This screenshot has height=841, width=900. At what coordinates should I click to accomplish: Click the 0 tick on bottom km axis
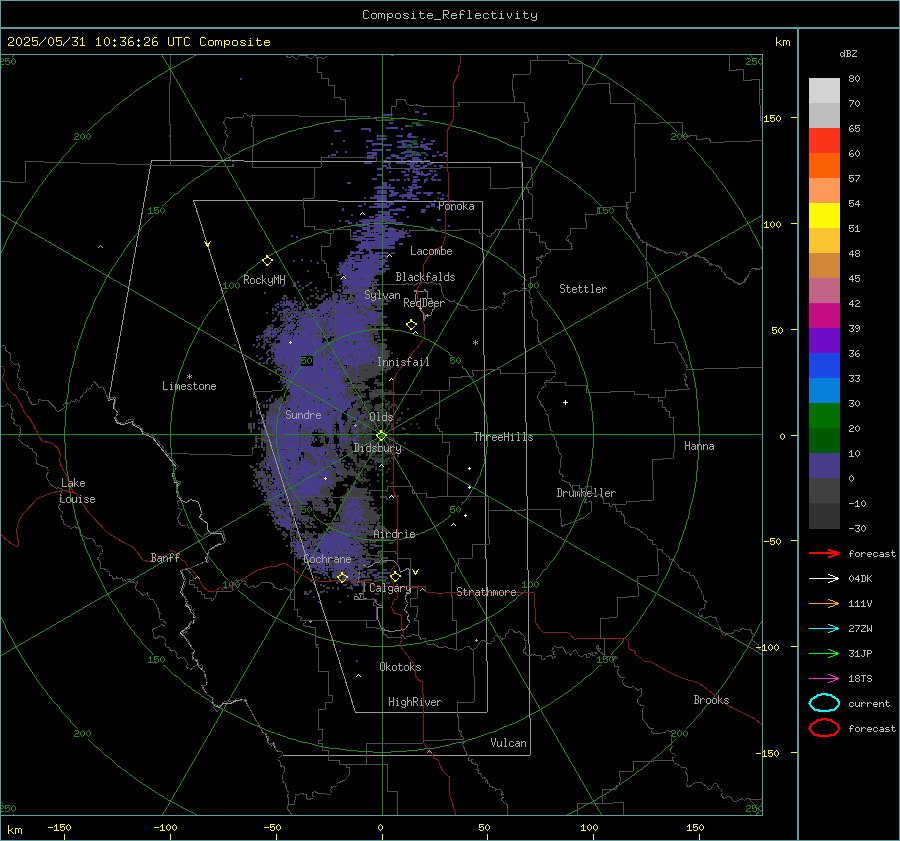click(381, 827)
